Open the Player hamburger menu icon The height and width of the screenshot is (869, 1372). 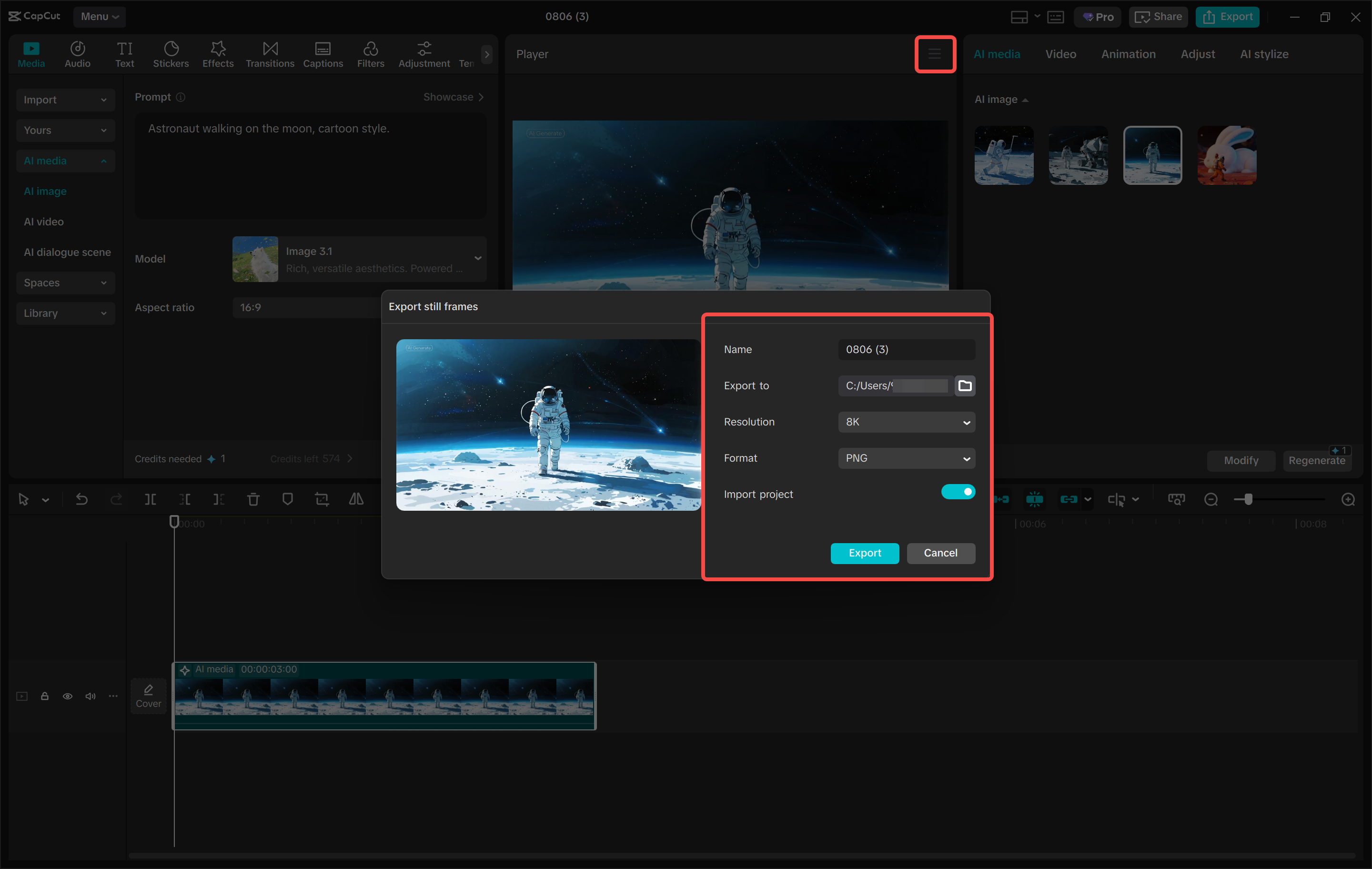[x=934, y=54]
